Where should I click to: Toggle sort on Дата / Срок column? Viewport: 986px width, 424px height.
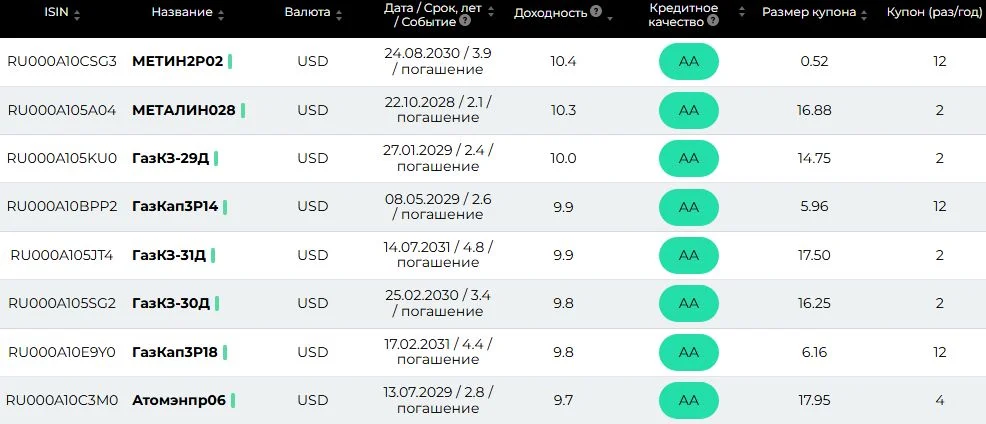tap(491, 11)
